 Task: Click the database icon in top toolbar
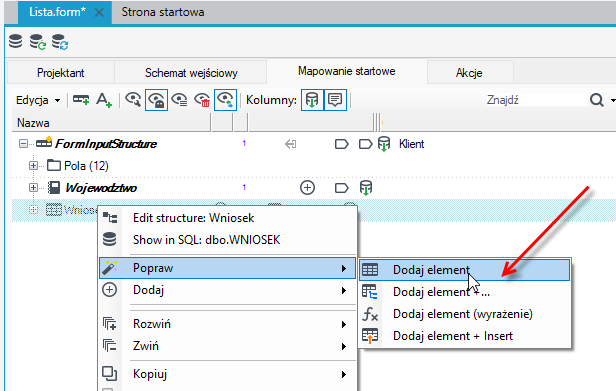point(16,41)
